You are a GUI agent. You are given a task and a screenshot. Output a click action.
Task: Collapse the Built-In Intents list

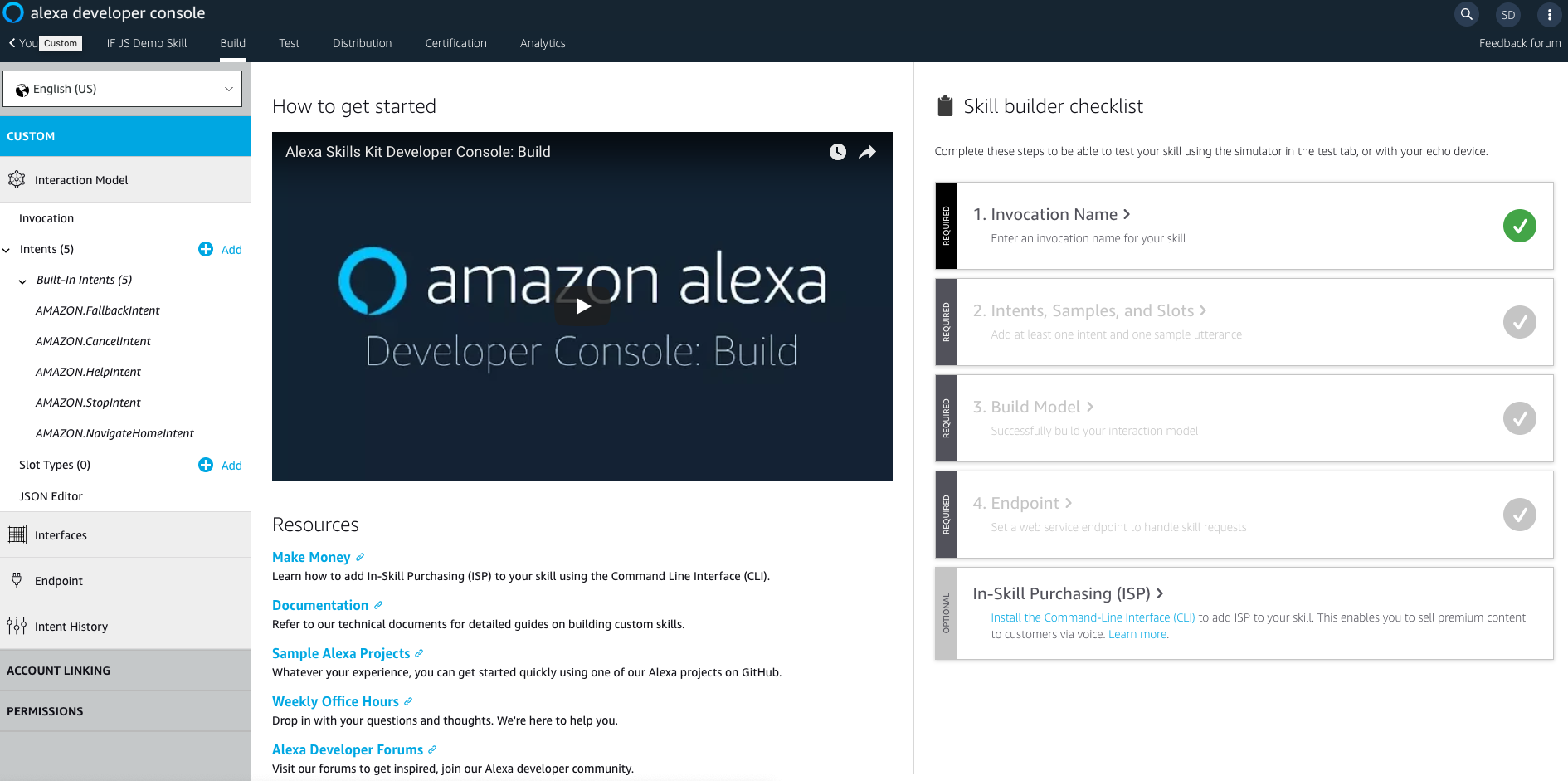pyautogui.click(x=22, y=280)
